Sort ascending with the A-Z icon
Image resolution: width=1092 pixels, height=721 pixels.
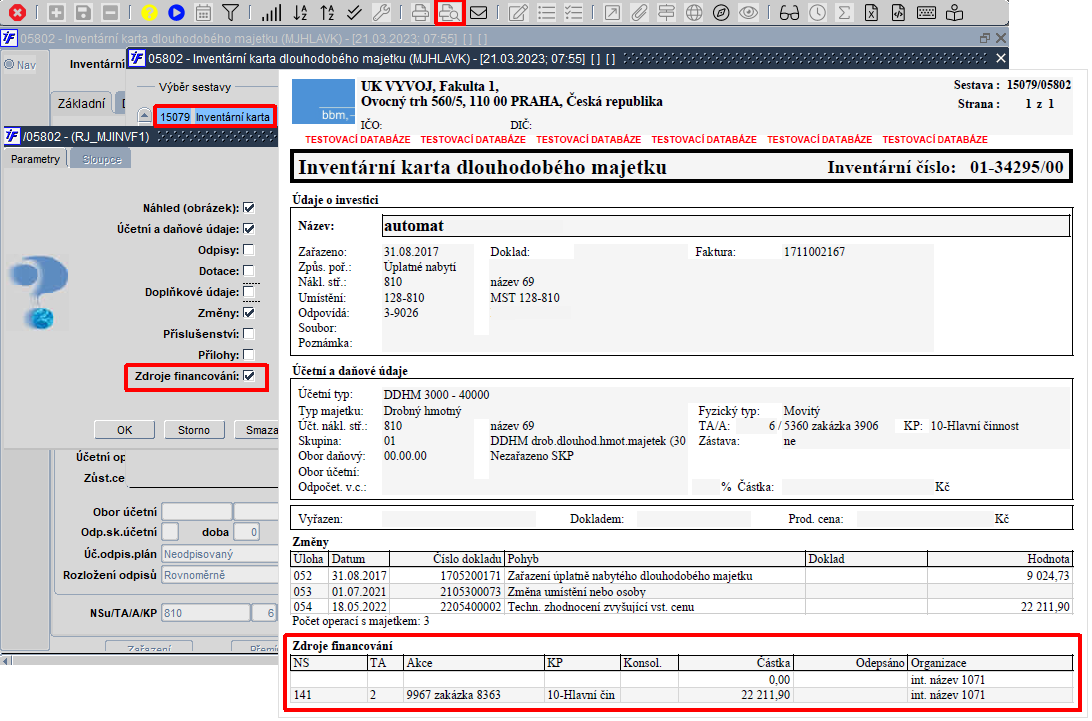(x=300, y=13)
